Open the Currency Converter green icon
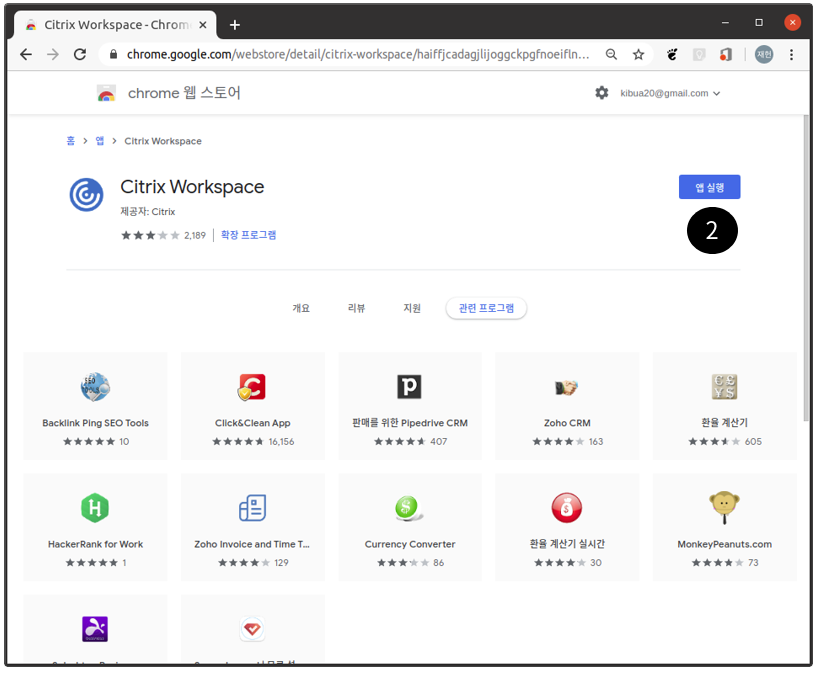Image resolution: width=819 pixels, height=673 pixels. (x=409, y=508)
